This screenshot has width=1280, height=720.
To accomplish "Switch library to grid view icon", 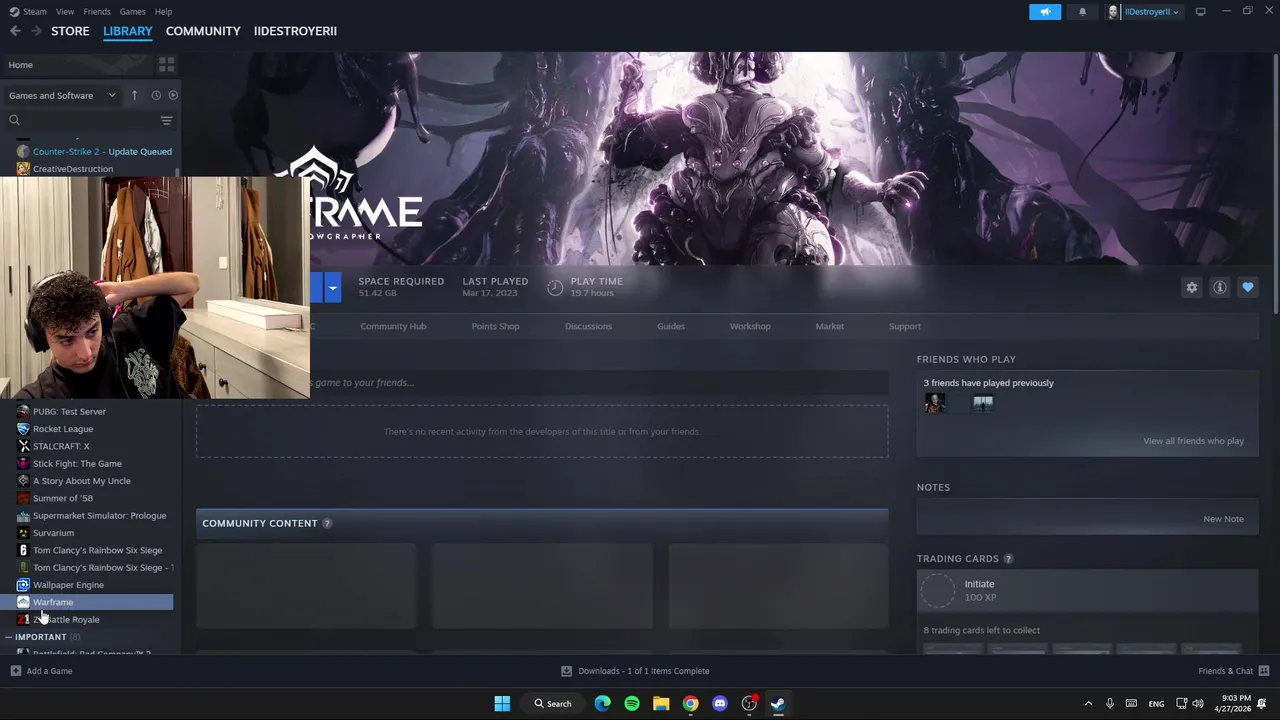I will click(166, 65).
